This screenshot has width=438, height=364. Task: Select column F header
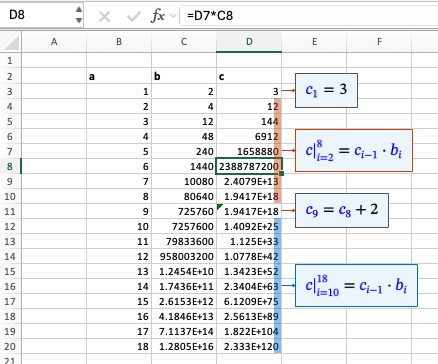point(379,42)
